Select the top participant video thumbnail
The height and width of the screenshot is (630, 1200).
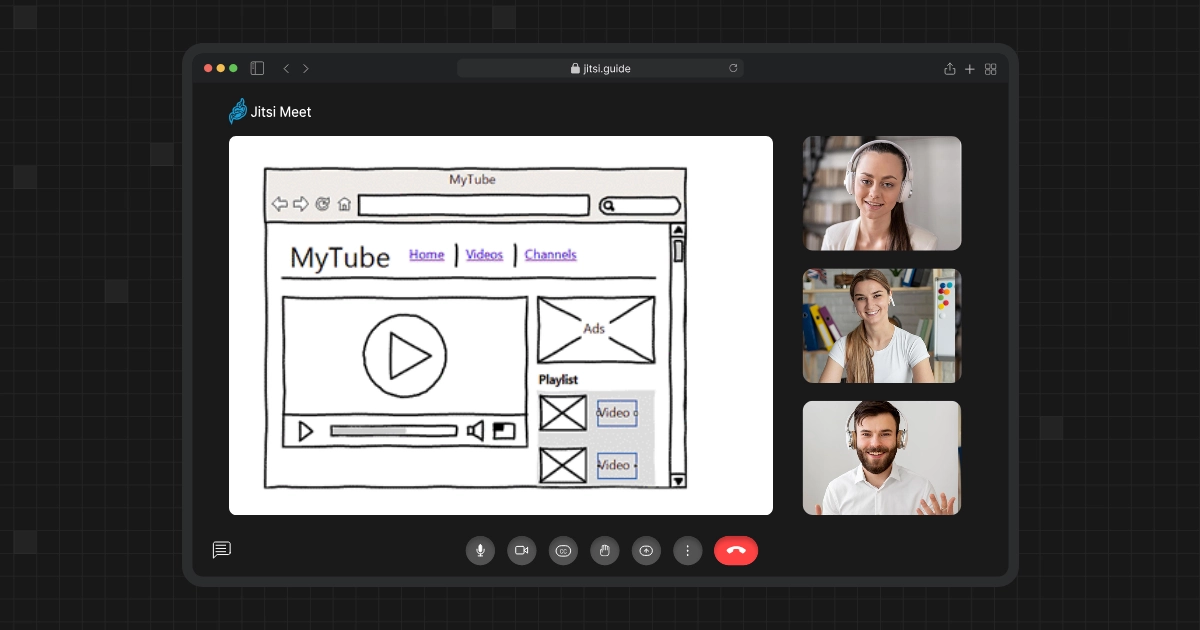click(881, 193)
